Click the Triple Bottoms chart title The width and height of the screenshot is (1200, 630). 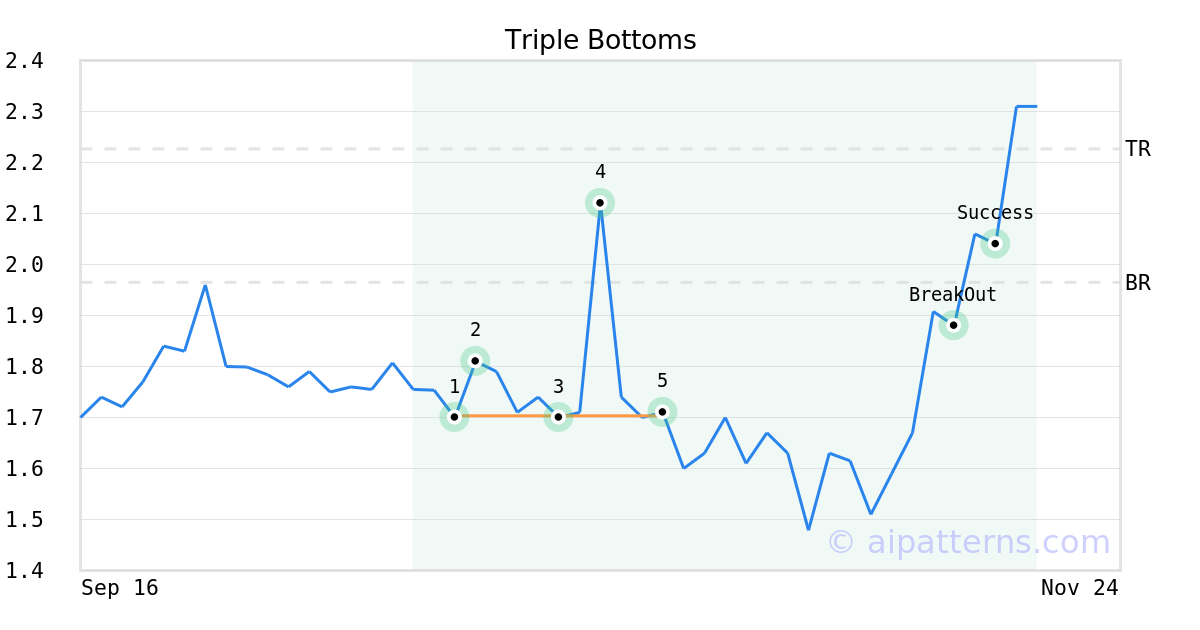(x=600, y=40)
